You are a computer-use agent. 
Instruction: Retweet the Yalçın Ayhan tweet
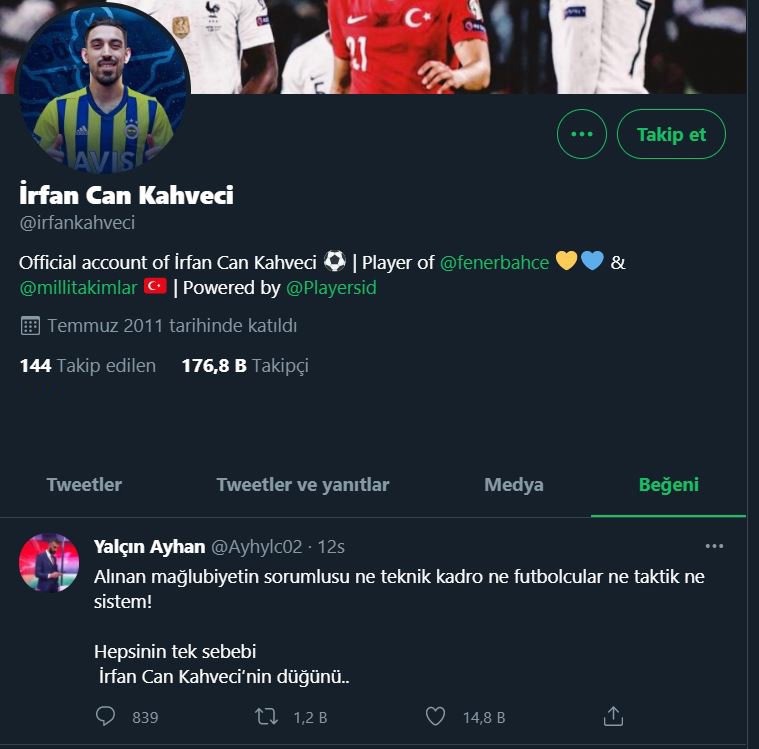(x=266, y=716)
